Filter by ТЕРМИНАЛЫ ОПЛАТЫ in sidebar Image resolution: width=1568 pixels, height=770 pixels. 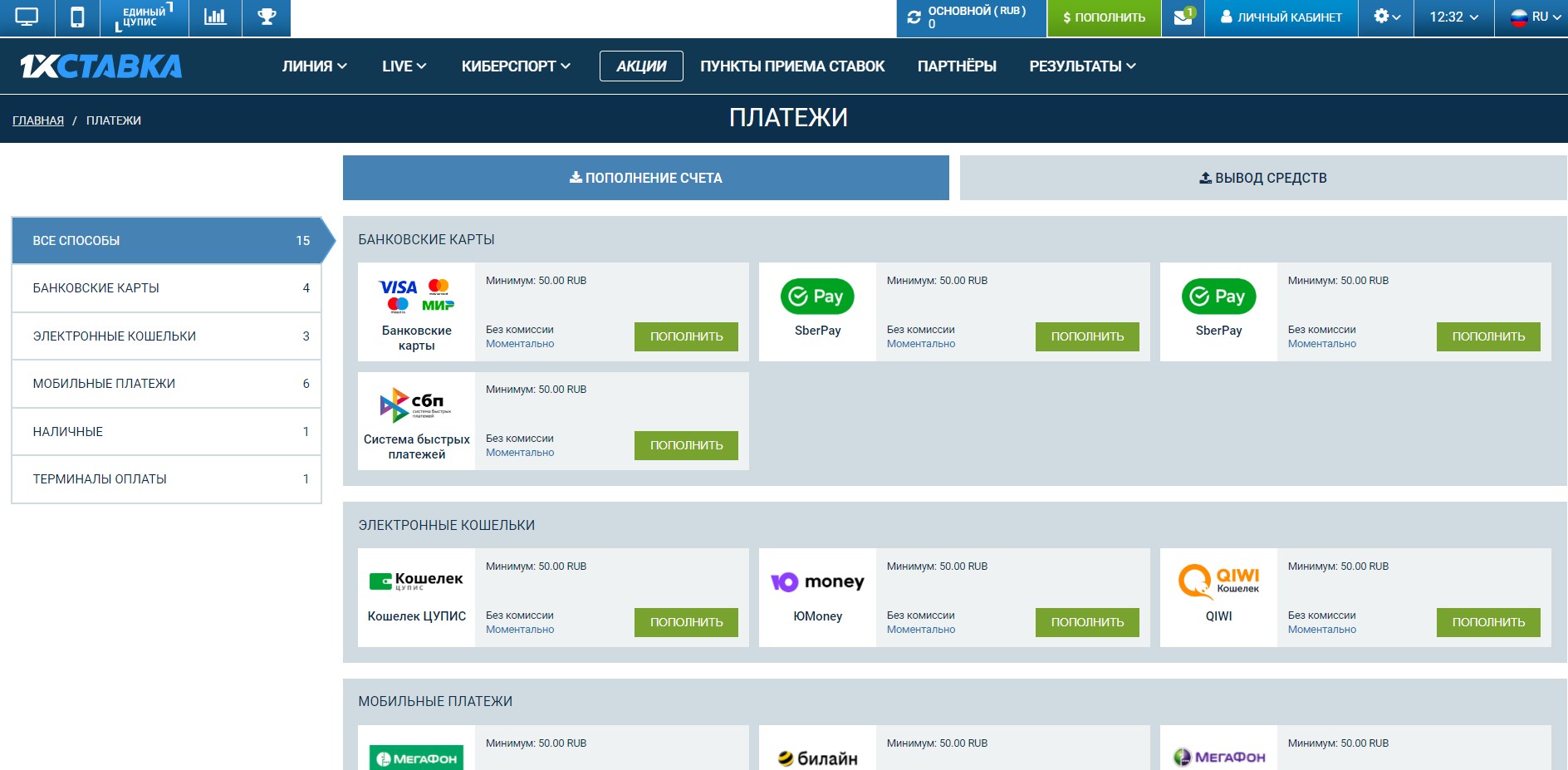(x=167, y=479)
